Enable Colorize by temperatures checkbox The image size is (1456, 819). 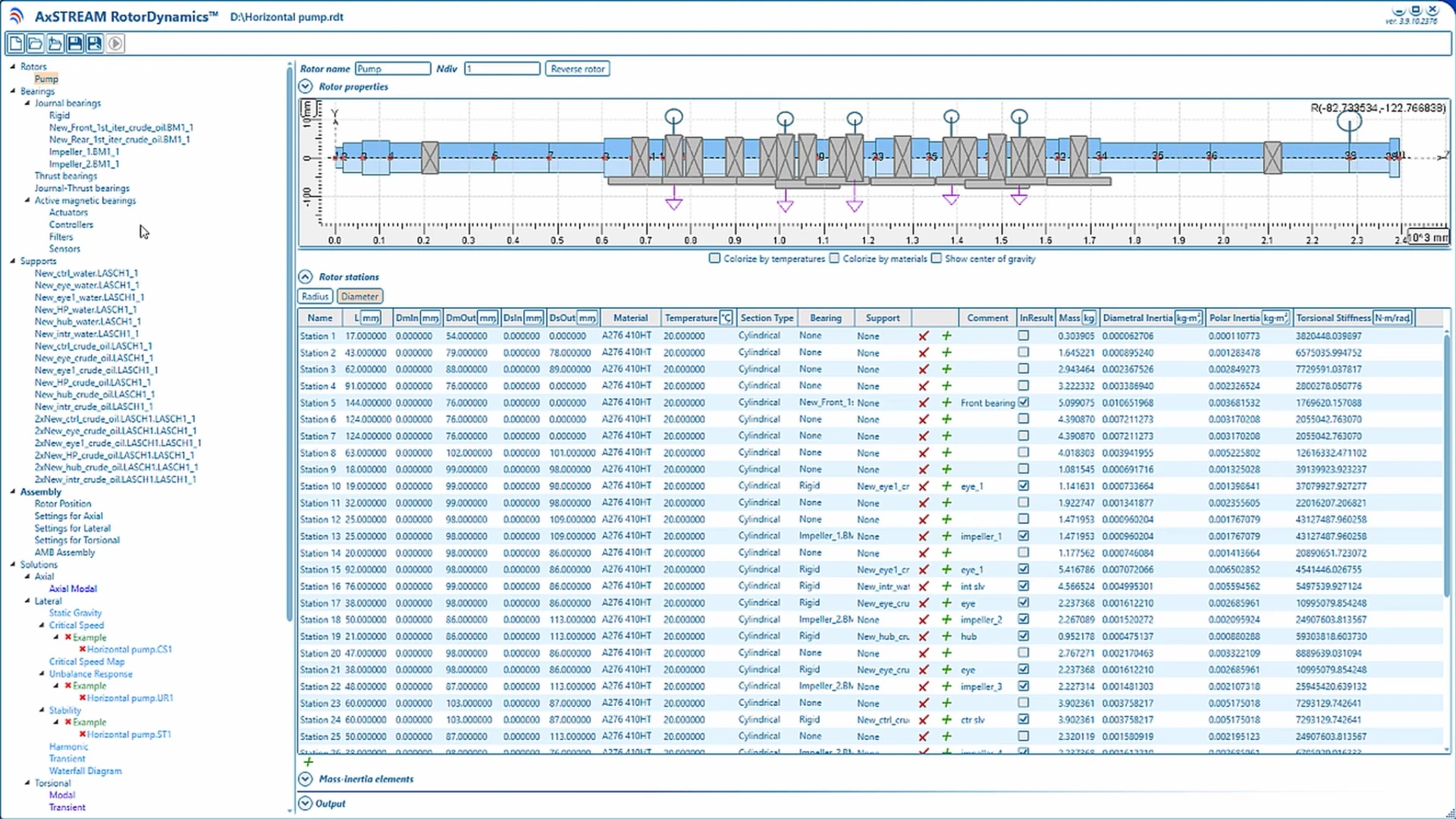click(714, 259)
